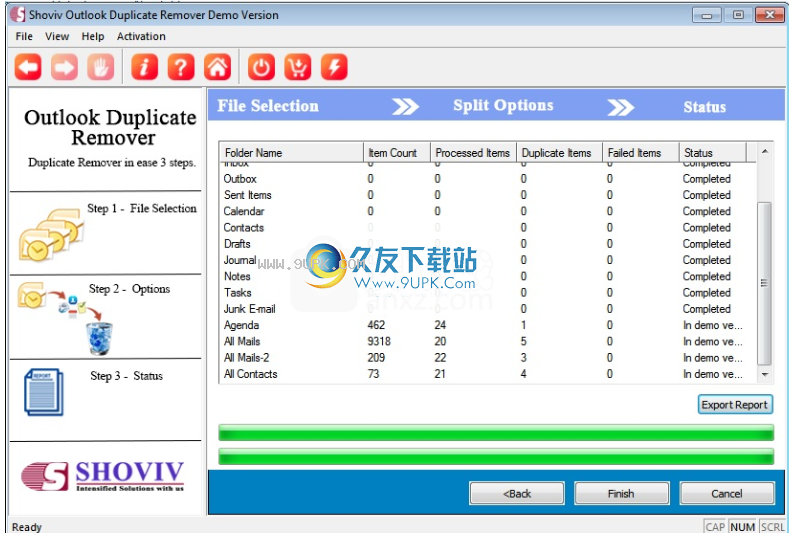The image size is (789, 533).
Task: Select the All Mails-2 folder row
Action: [x=488, y=358]
